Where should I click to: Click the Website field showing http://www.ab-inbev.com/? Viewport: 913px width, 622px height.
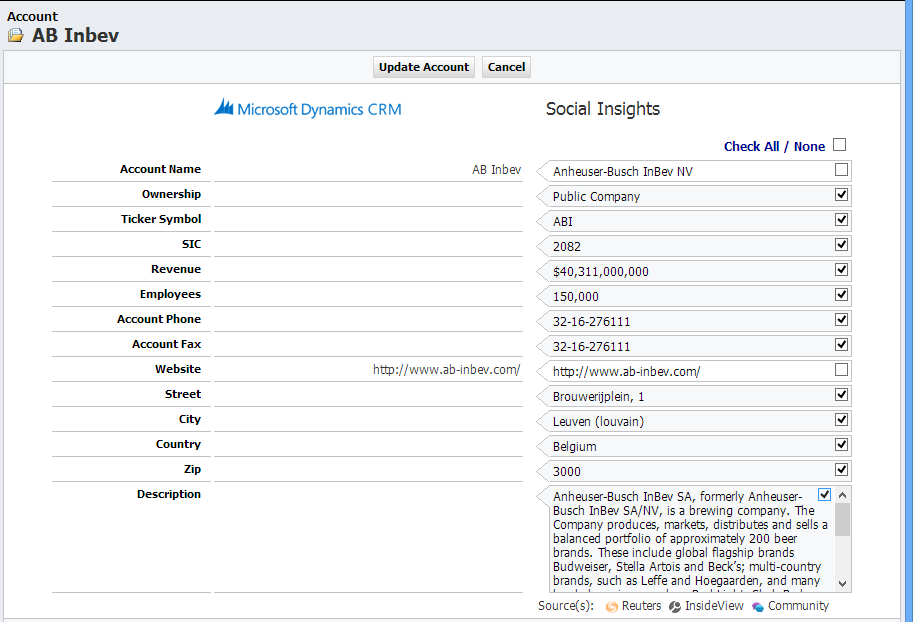tap(445, 369)
